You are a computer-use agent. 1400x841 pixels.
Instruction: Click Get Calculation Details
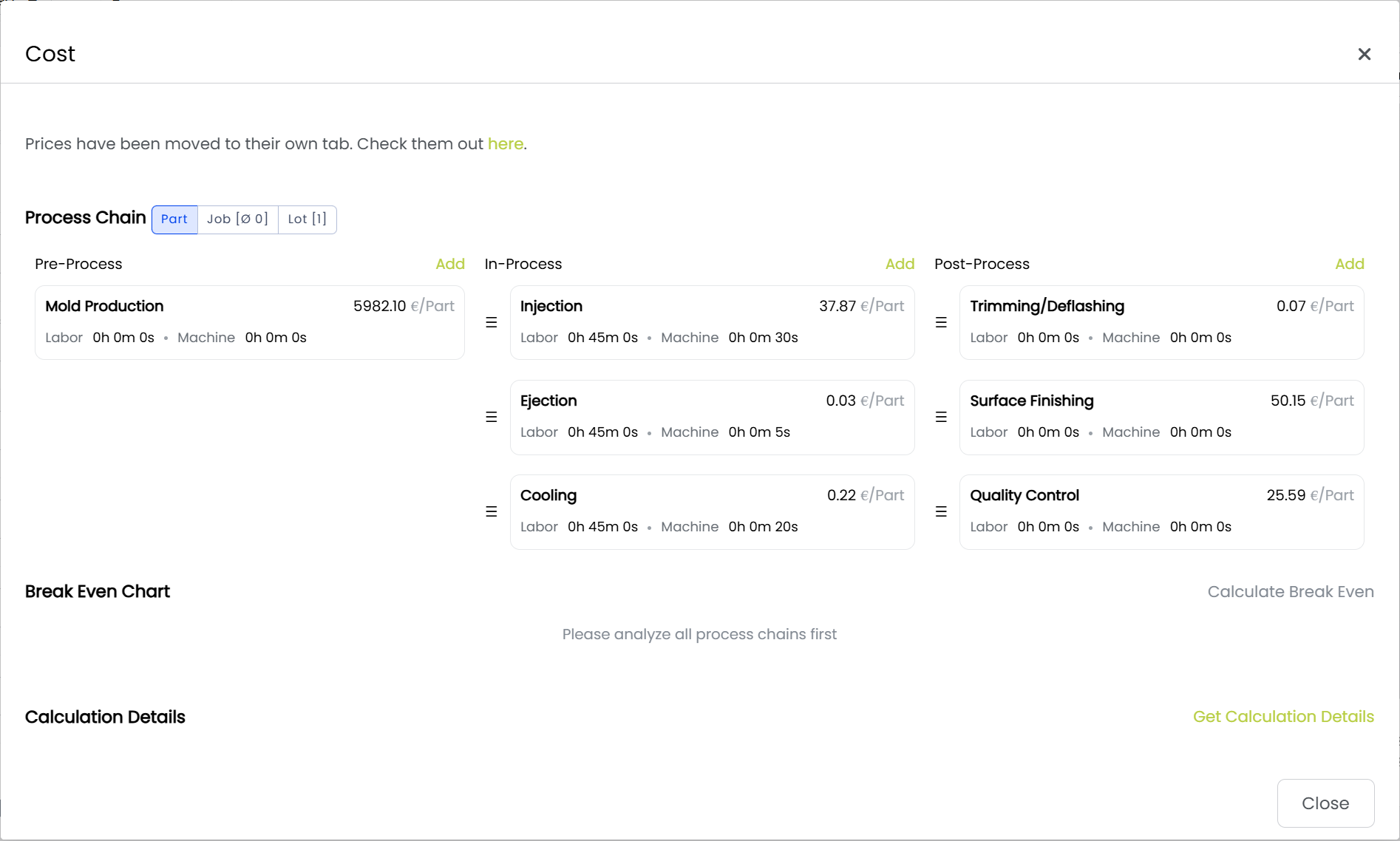1283,717
